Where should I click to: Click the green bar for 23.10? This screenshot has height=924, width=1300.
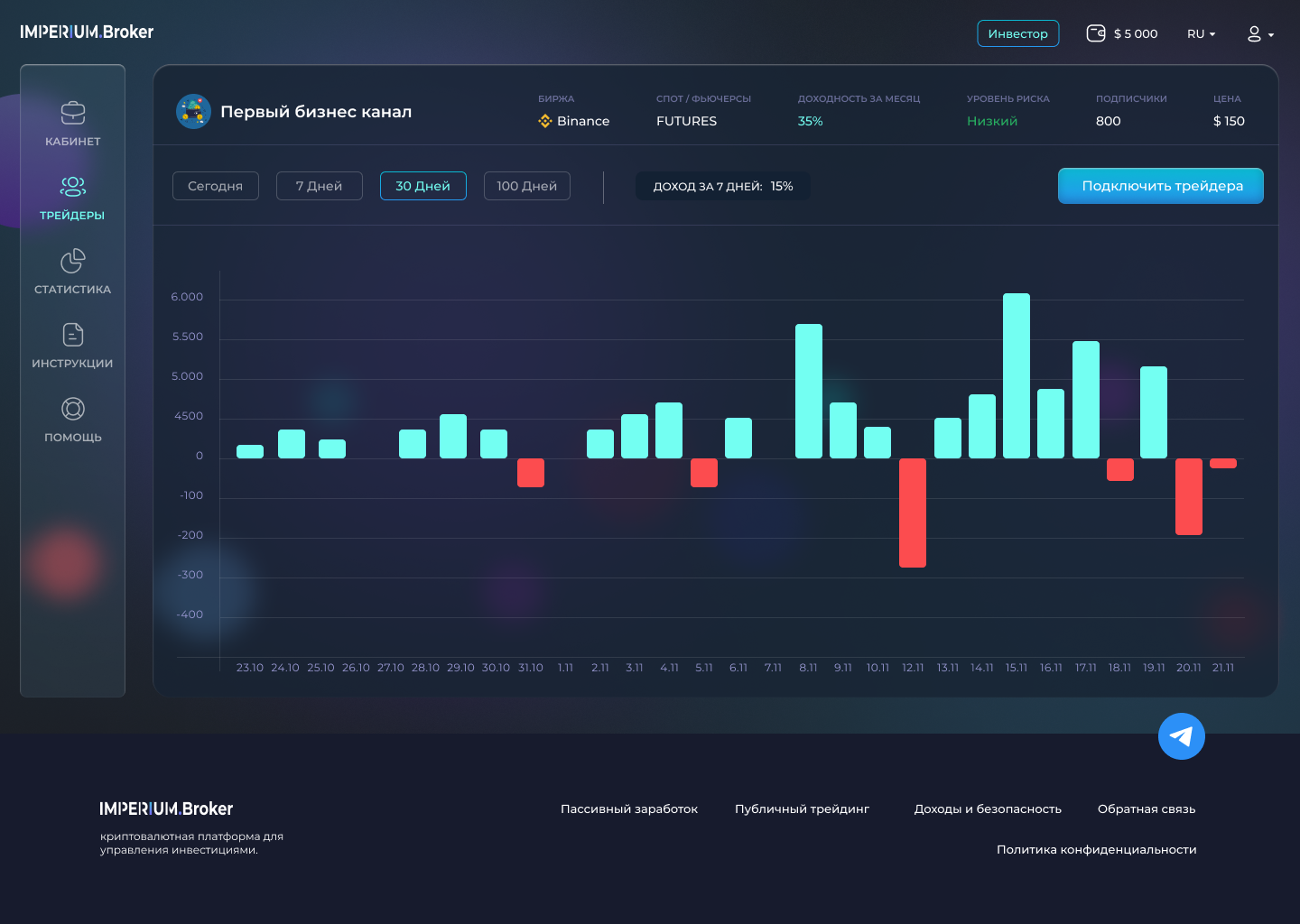[x=250, y=451]
